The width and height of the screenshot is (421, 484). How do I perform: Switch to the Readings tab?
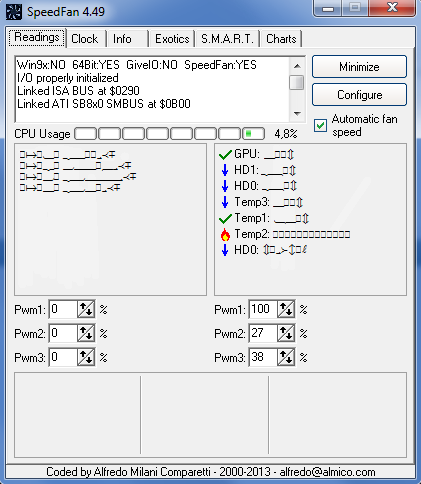coord(37,37)
